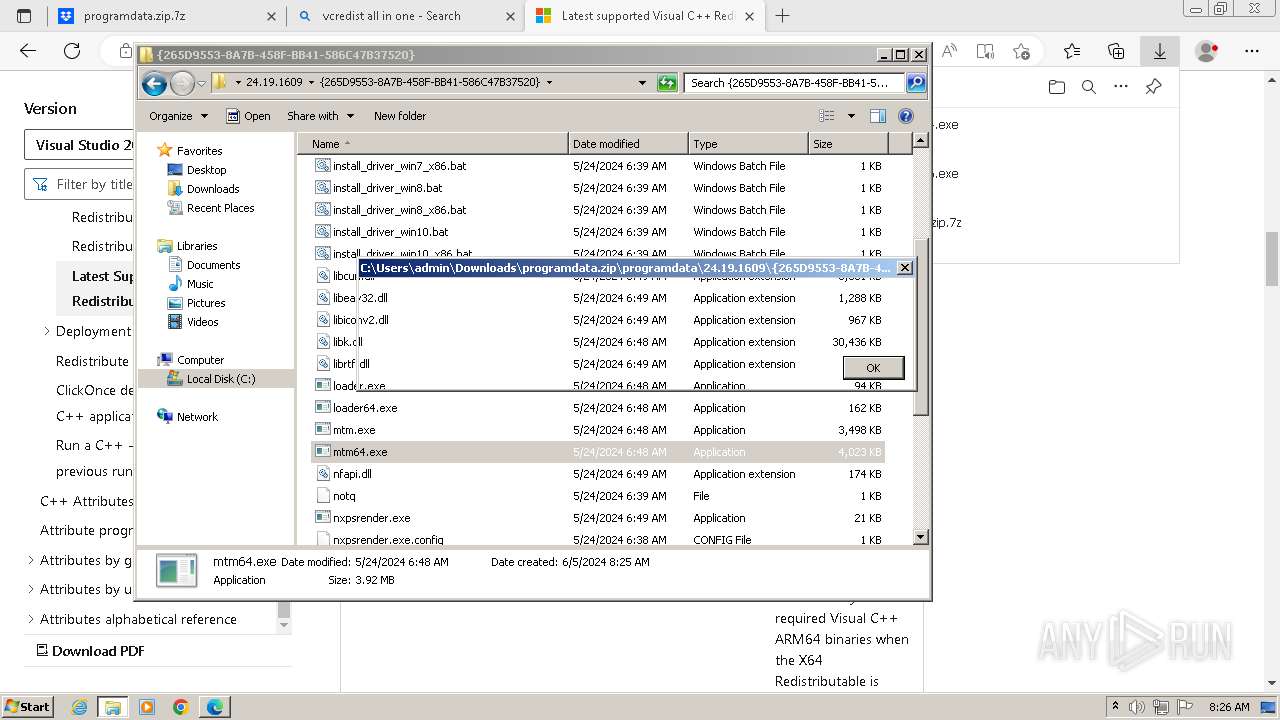
Task: Click the 24.19.1609 breadcrumb segment
Action: [274, 83]
